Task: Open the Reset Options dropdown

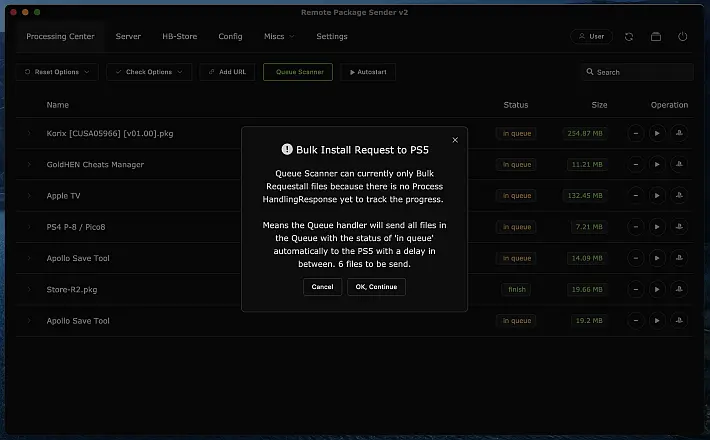Action: coord(57,72)
